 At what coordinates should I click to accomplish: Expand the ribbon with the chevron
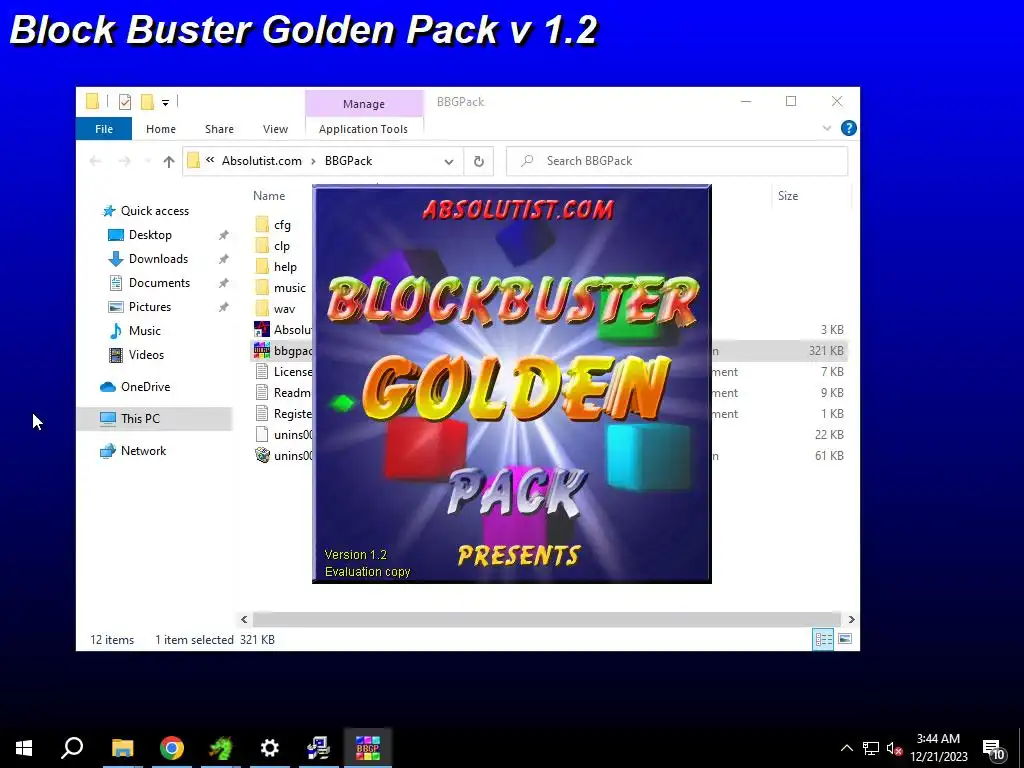(x=826, y=128)
